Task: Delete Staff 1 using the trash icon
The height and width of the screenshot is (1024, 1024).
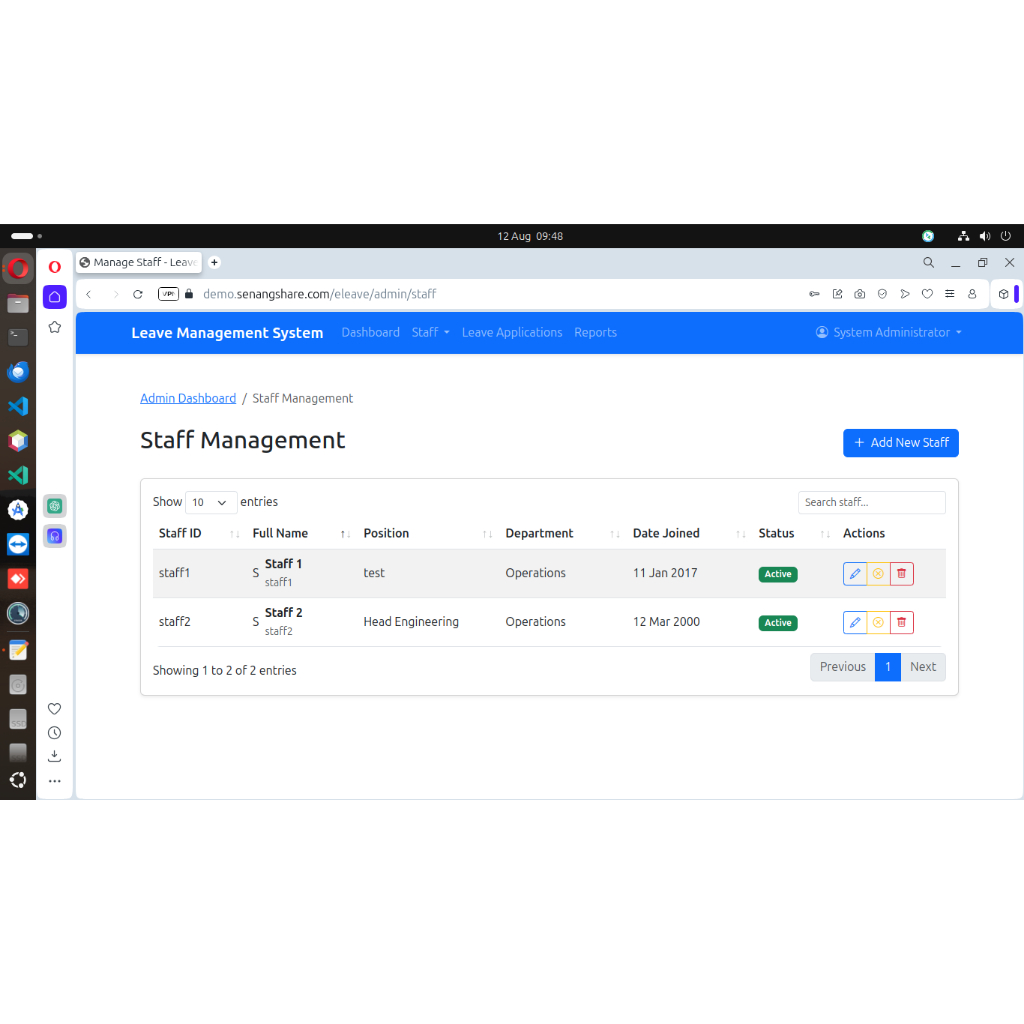Action: tap(901, 574)
